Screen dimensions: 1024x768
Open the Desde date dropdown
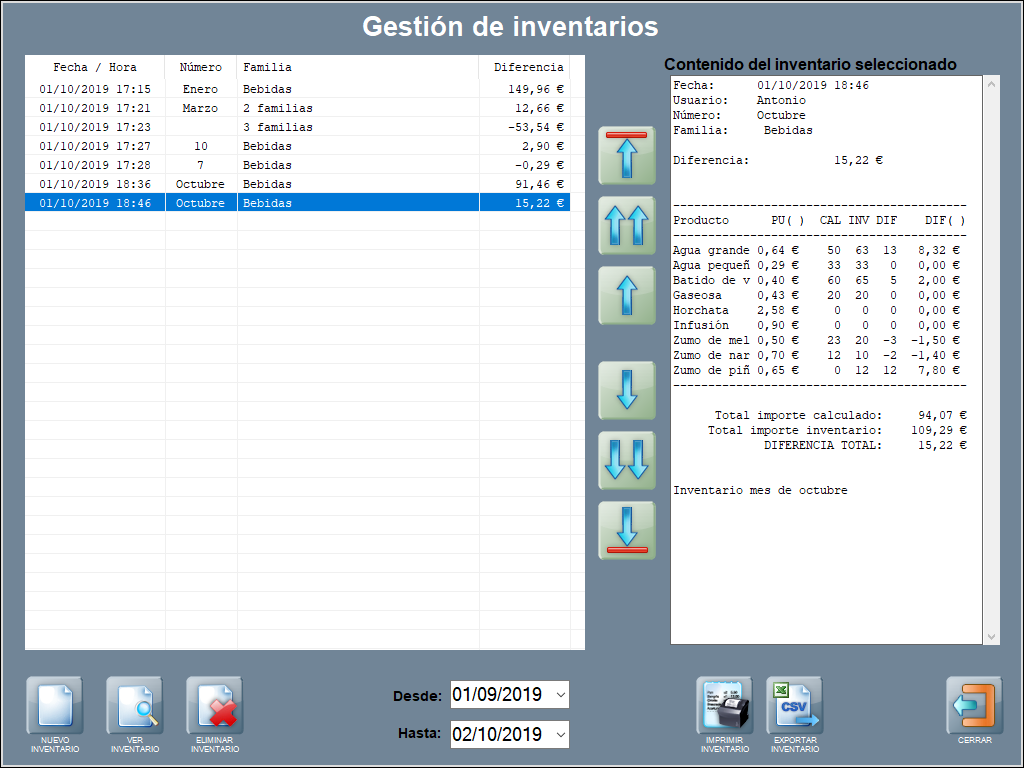(559, 694)
